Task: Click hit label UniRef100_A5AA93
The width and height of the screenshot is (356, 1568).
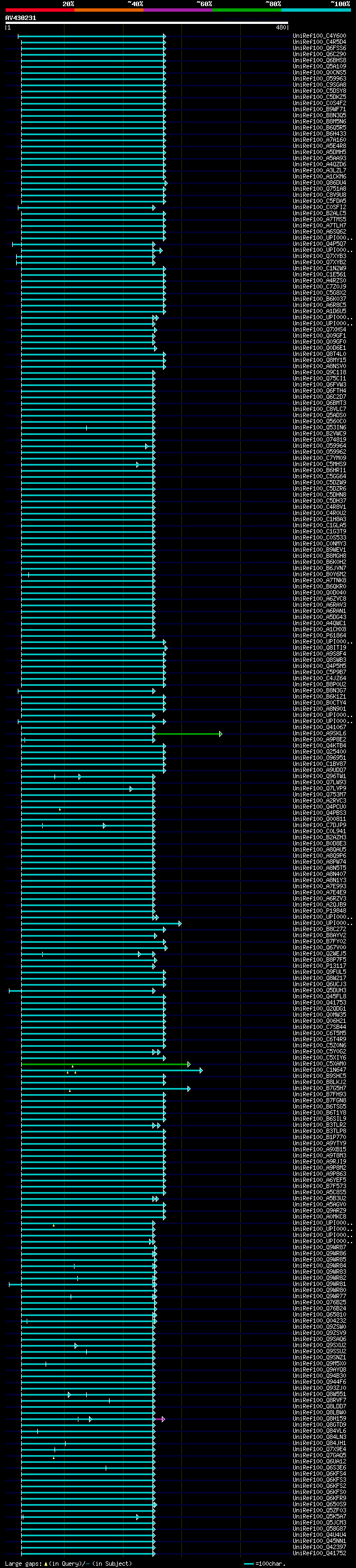Action: 319,159
